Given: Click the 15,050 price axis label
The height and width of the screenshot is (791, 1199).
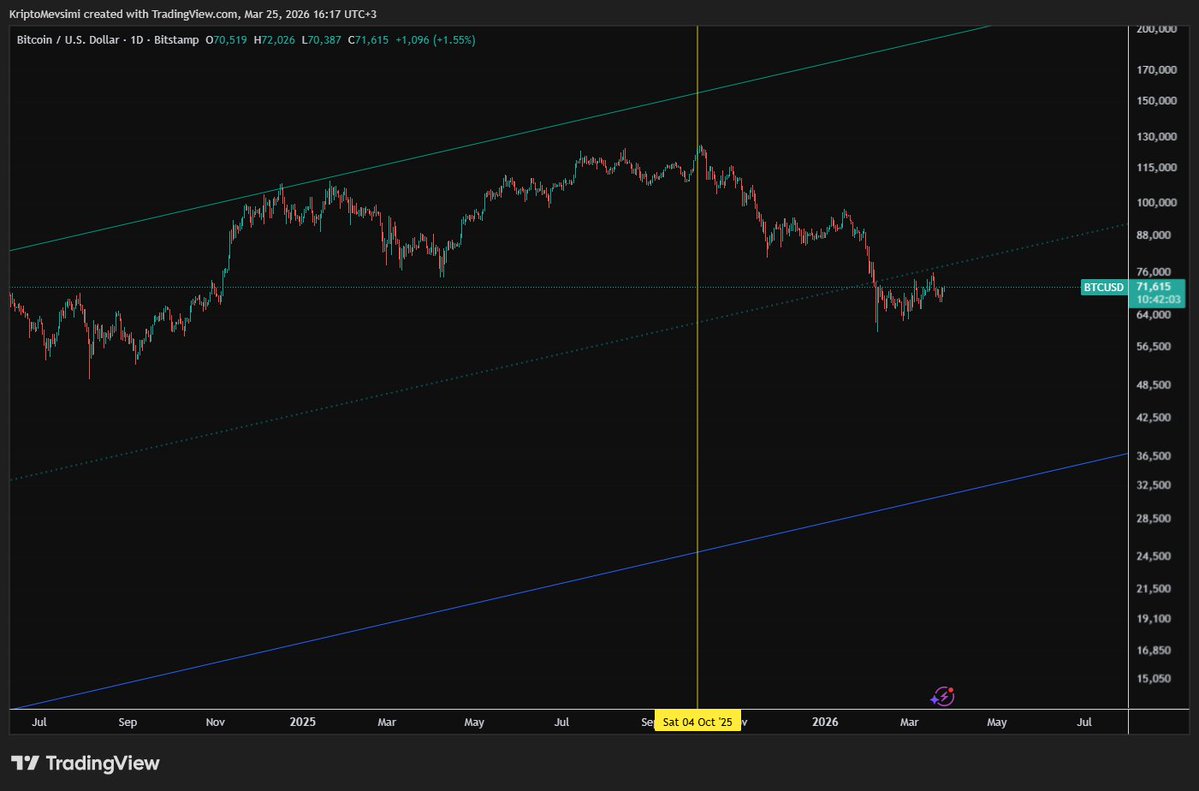Looking at the screenshot, I should 1154,679.
